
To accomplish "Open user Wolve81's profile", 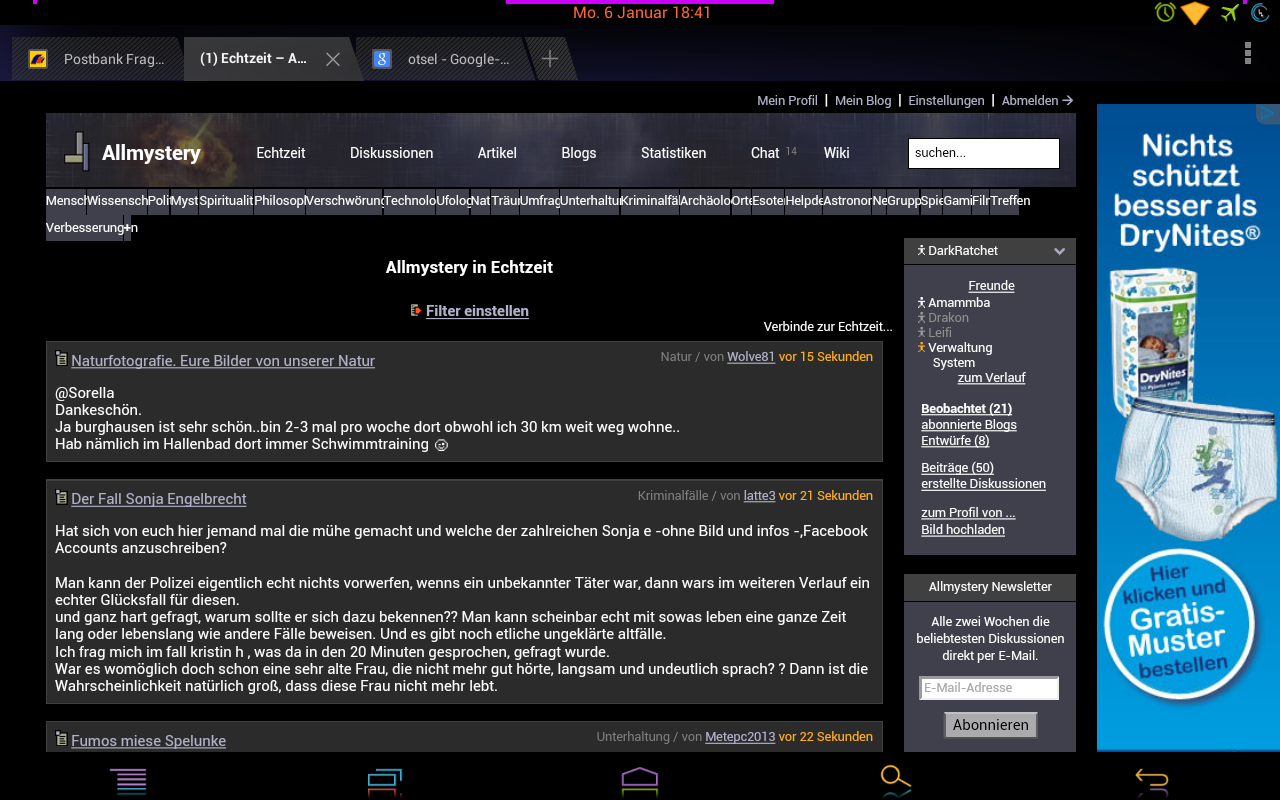I will [x=751, y=357].
